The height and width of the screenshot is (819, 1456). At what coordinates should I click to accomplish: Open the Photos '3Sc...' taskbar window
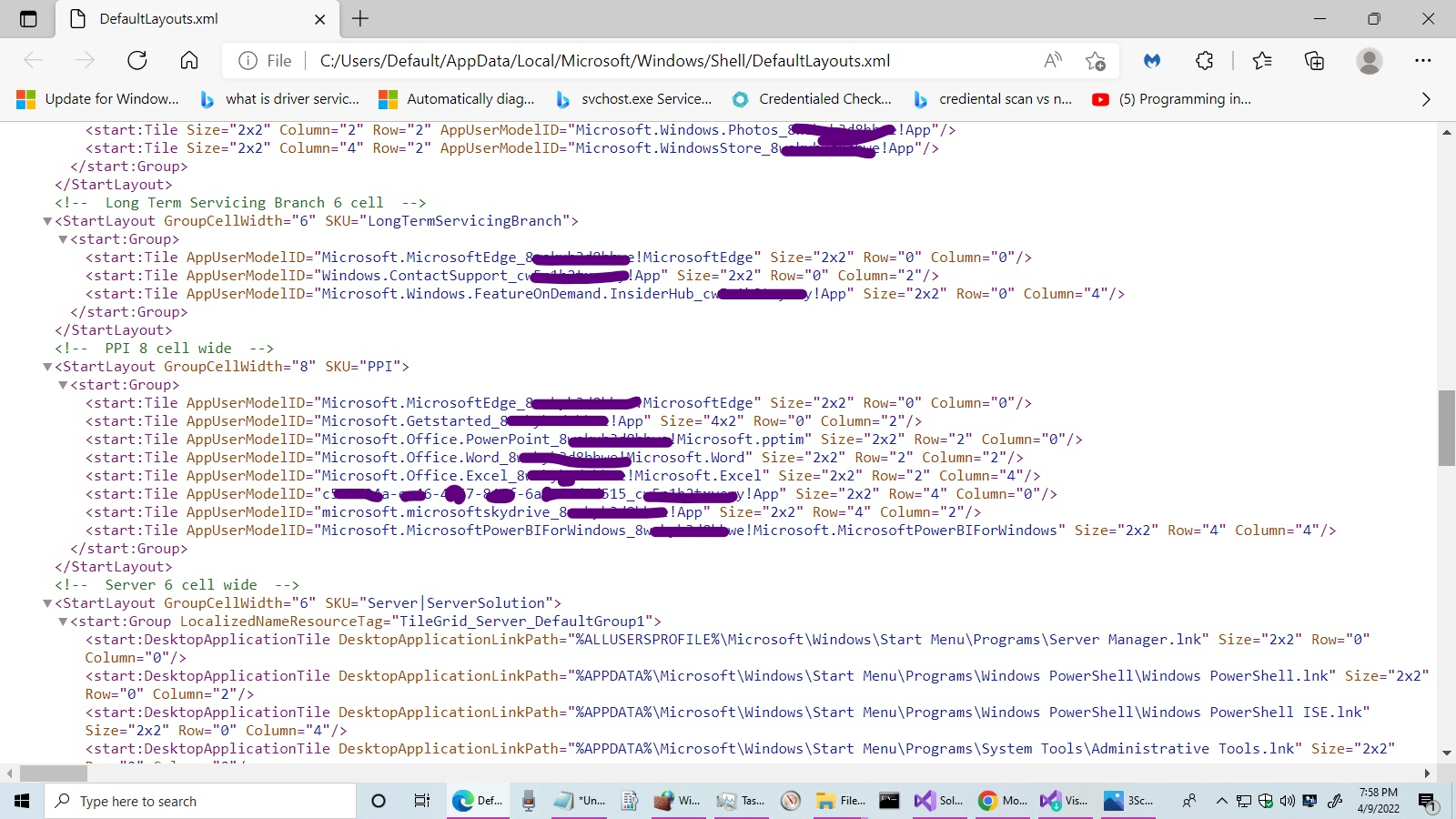pos(1128,801)
